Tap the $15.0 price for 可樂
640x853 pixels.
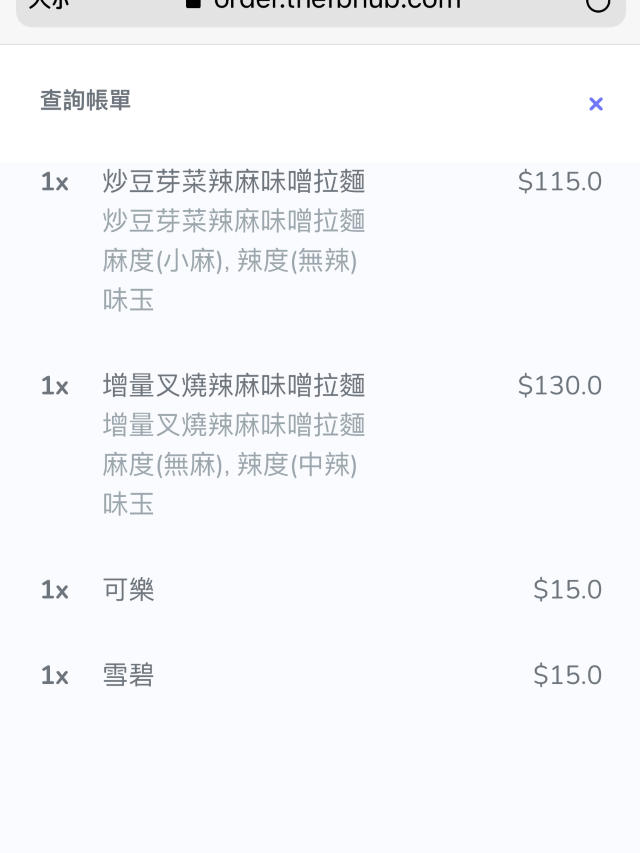click(567, 590)
